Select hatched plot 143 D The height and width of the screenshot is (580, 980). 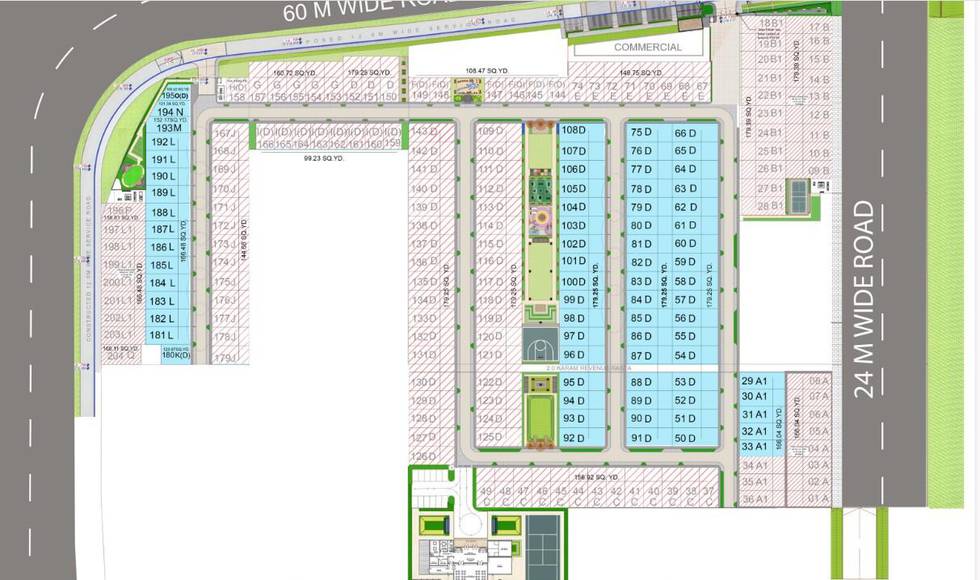431,131
